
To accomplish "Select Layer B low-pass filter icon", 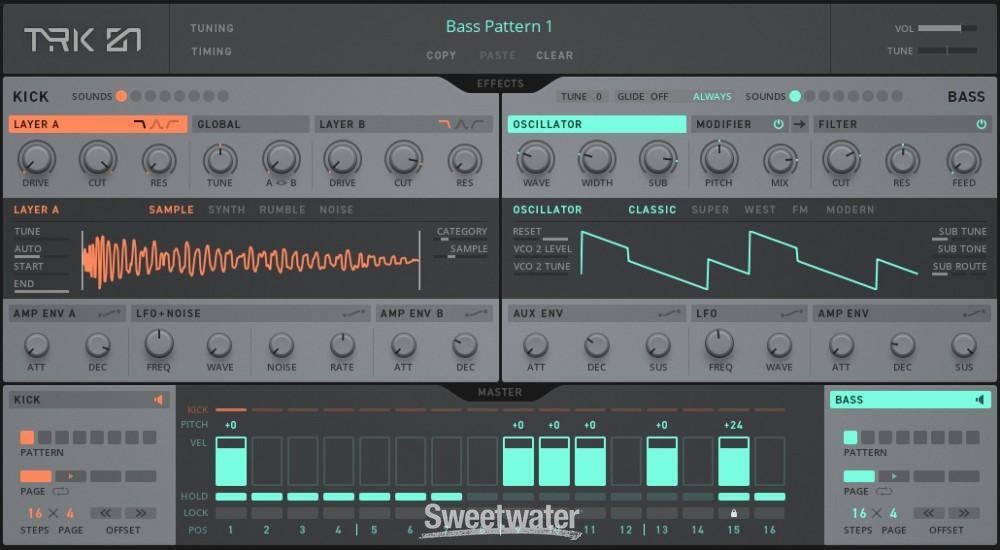I will [445, 124].
